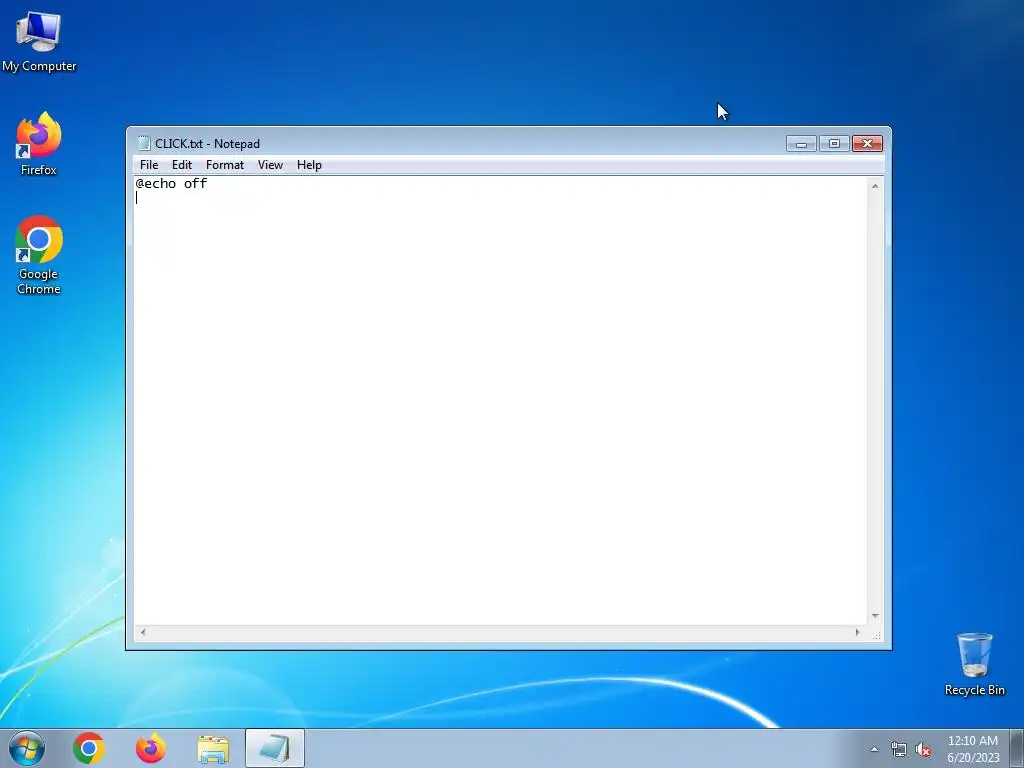This screenshot has width=1024, height=768.
Task: Minimize the Notepad window
Action: 801,143
